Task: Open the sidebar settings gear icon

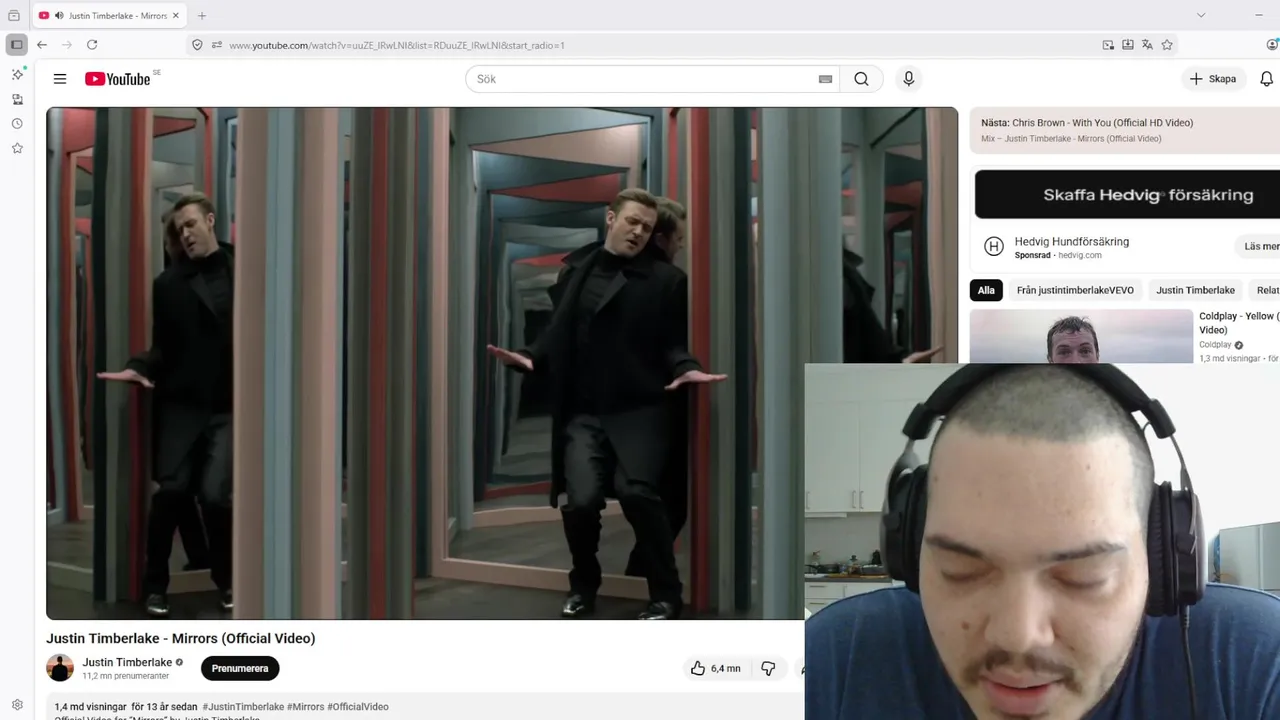Action: point(17,705)
